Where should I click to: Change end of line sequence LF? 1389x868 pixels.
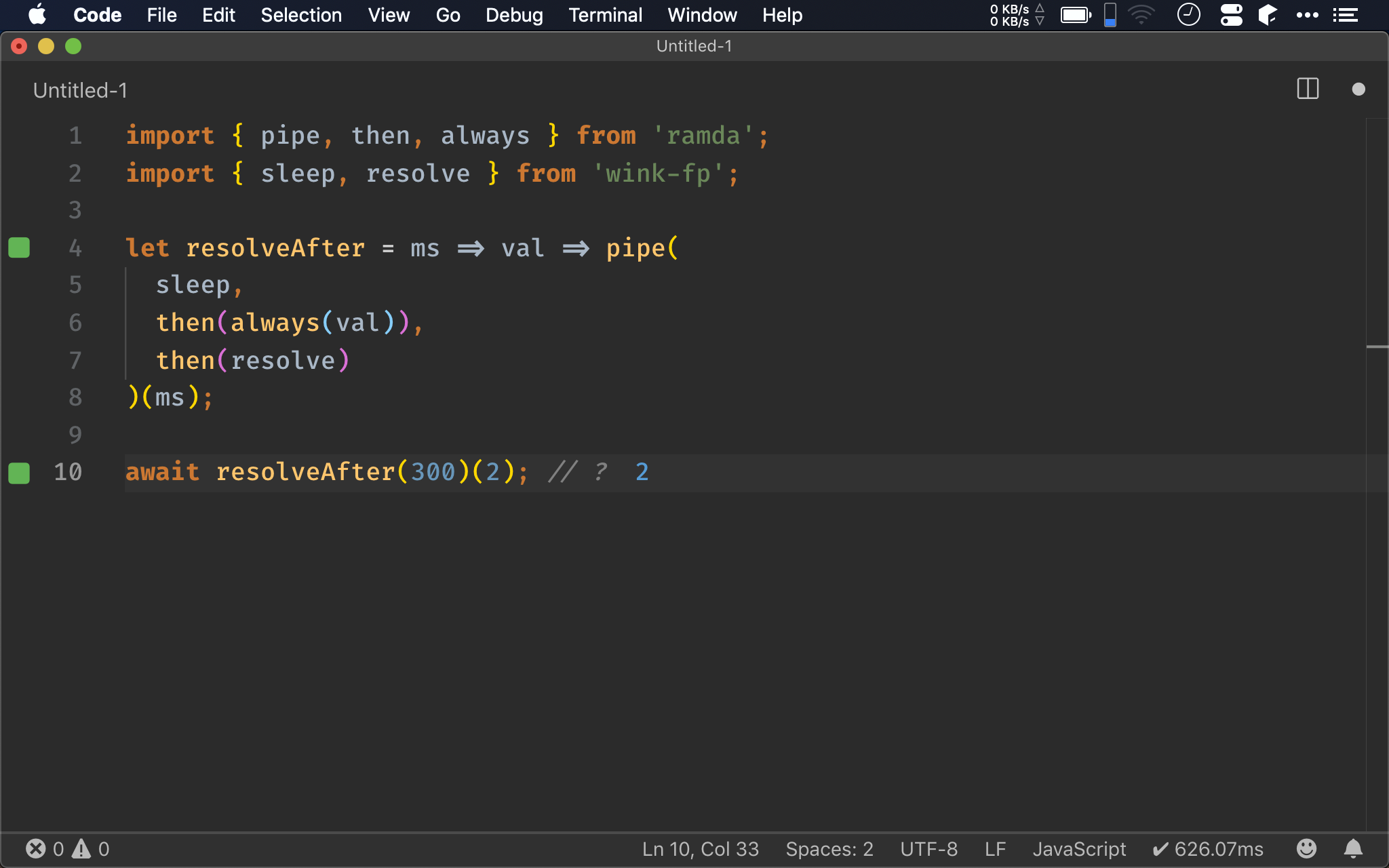click(995, 849)
